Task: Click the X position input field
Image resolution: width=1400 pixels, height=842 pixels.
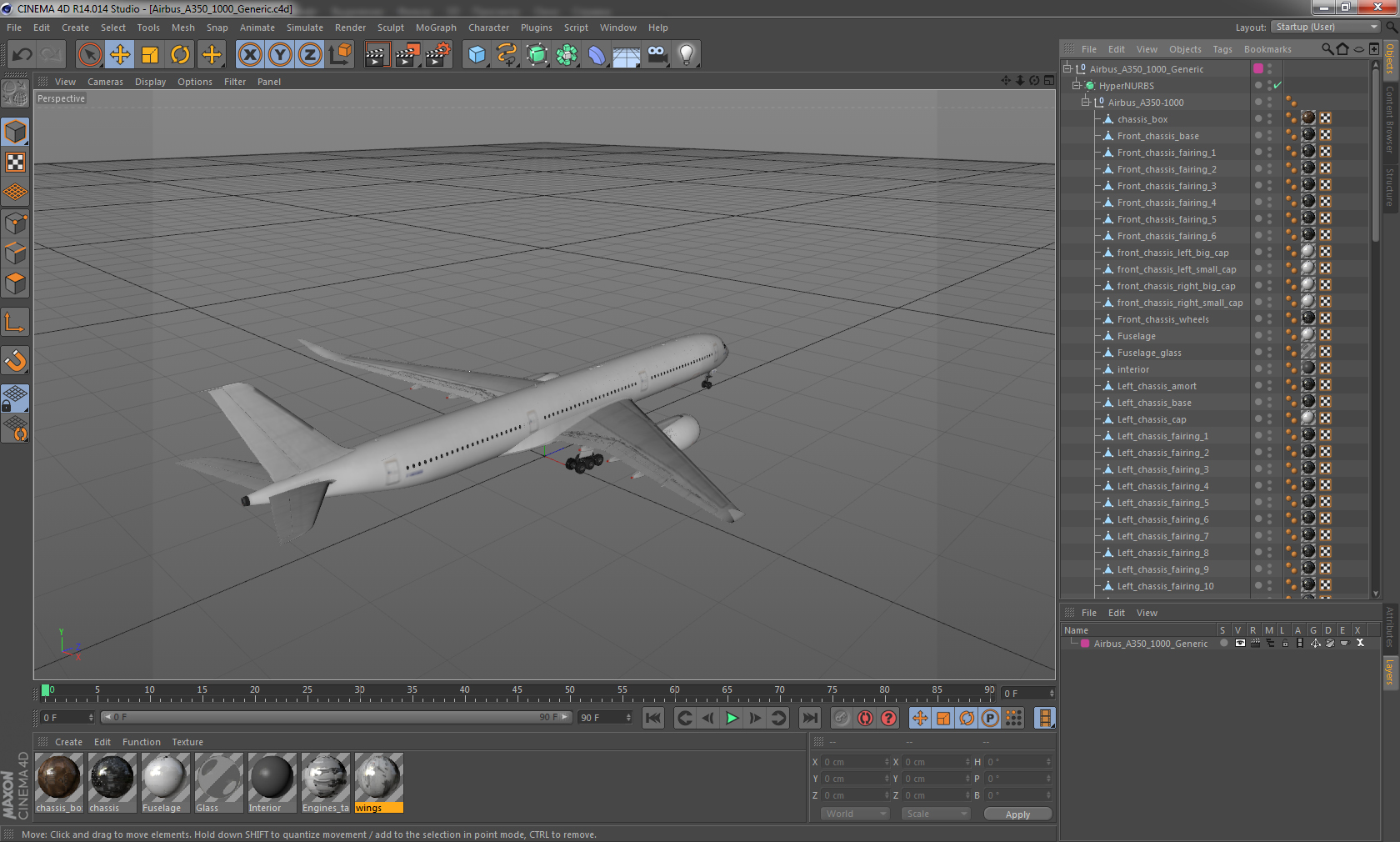Action: tap(856, 762)
